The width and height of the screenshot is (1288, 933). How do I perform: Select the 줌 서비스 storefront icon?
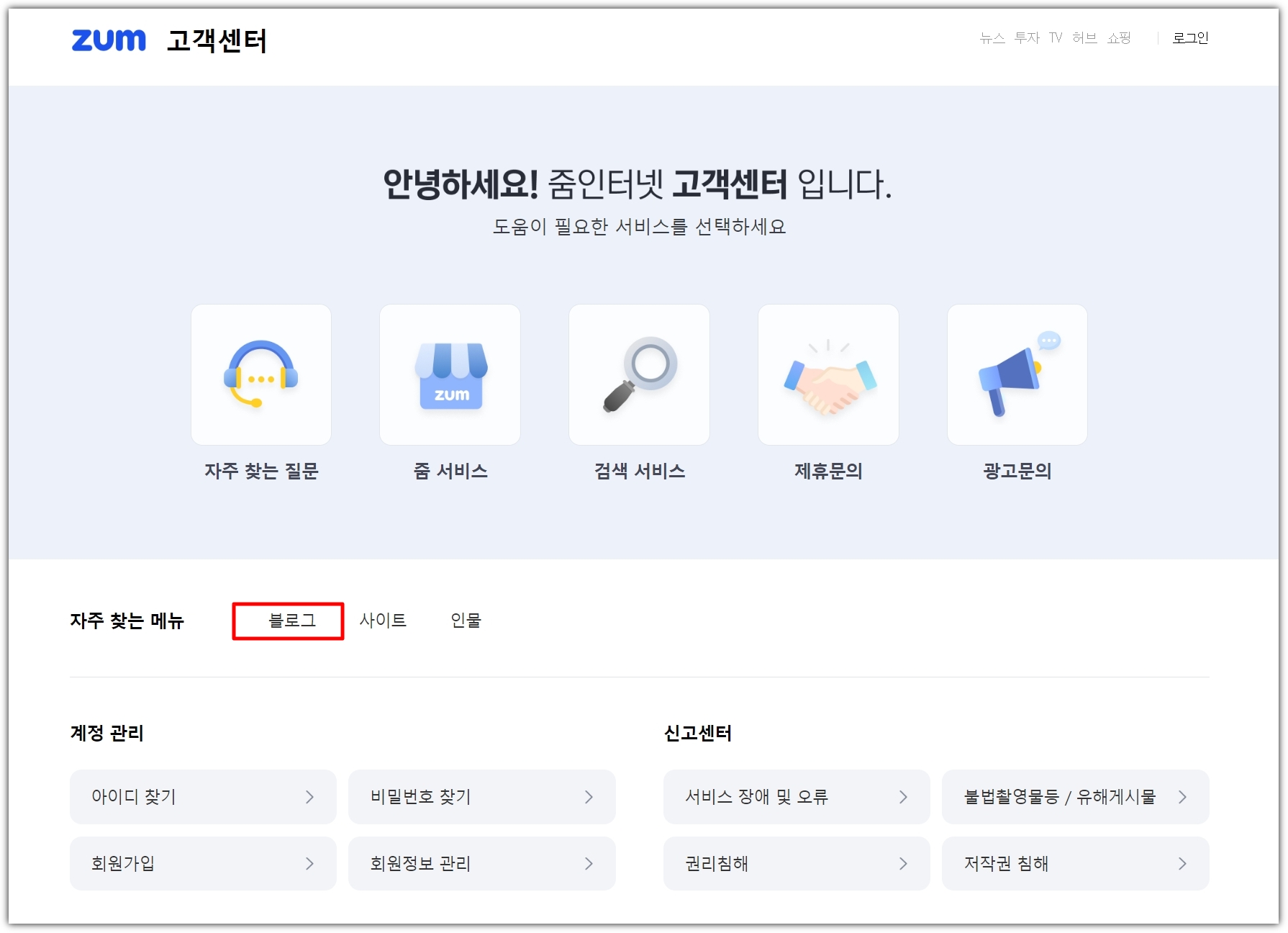click(x=450, y=374)
